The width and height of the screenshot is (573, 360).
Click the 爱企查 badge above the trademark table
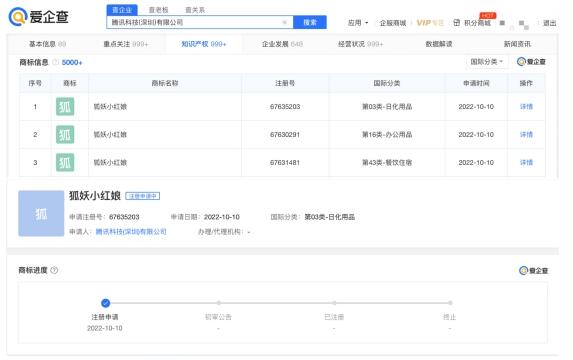531,62
